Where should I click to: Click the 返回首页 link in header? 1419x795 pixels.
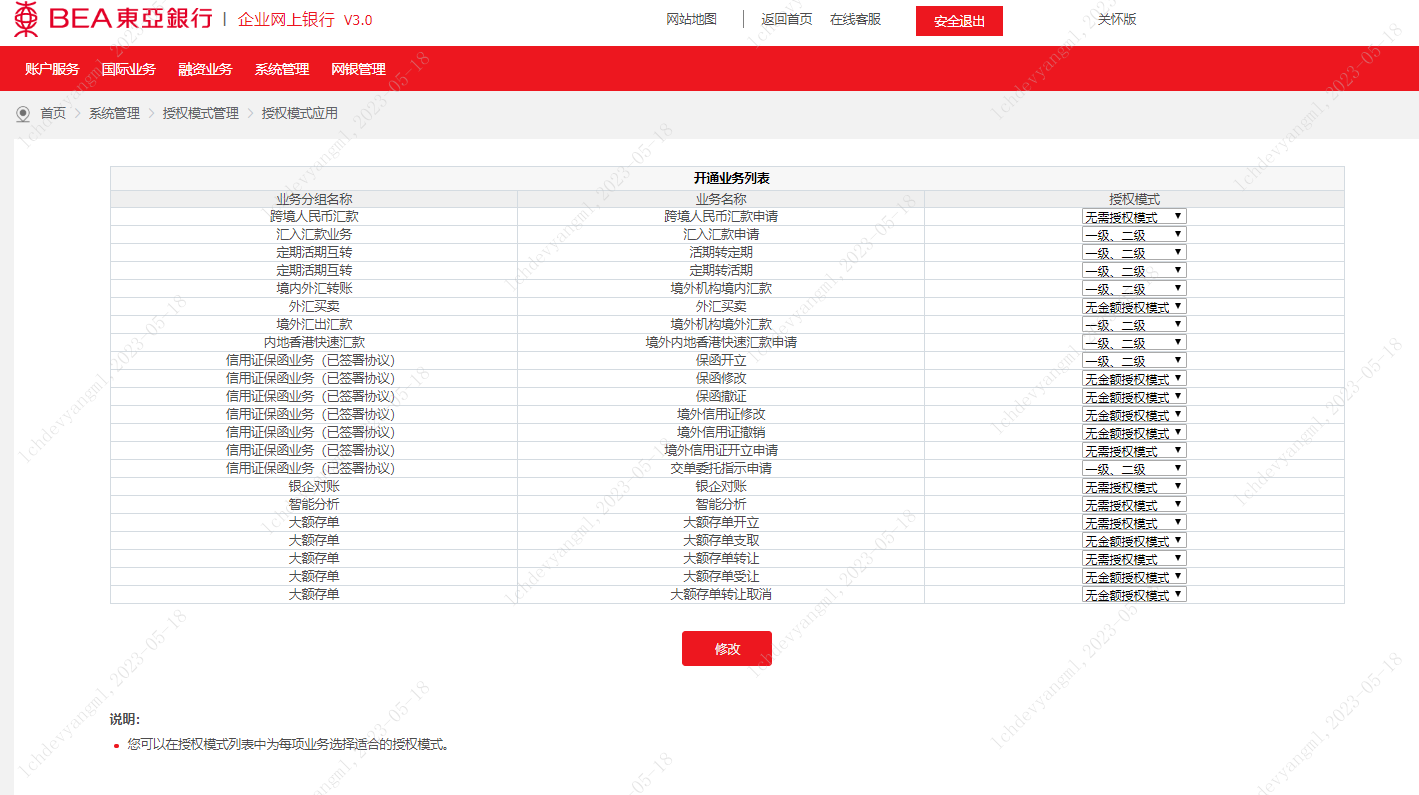point(786,19)
